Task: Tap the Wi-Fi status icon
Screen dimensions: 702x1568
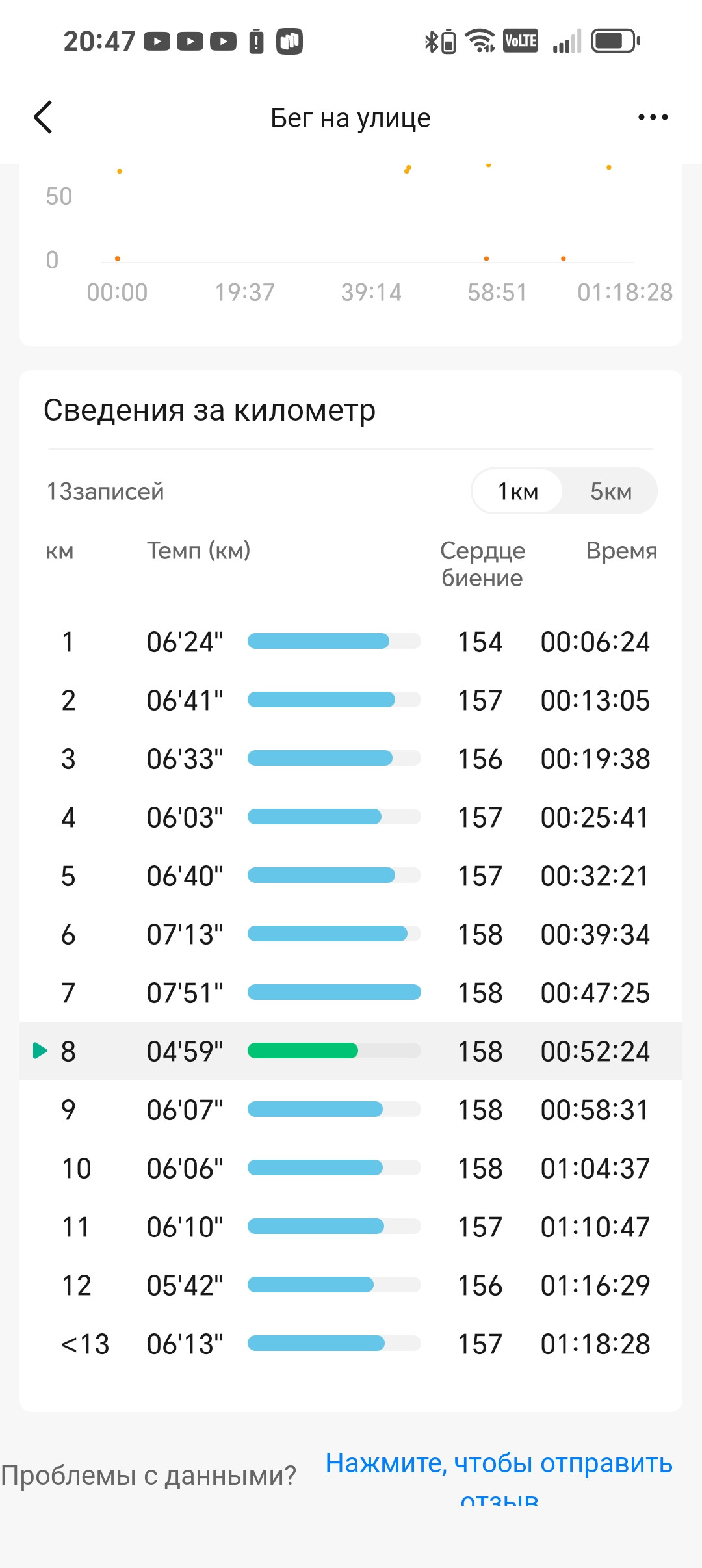Action: click(480, 41)
